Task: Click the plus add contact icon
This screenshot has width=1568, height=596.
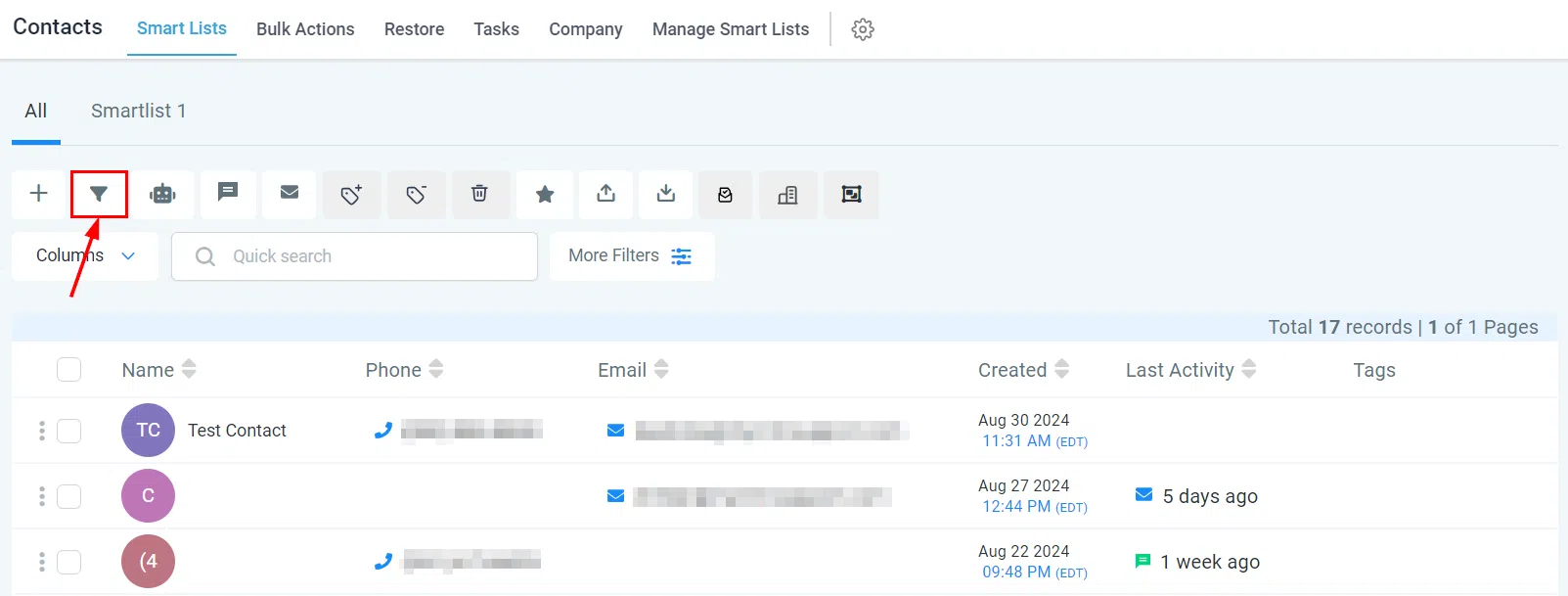Action: pos(39,194)
